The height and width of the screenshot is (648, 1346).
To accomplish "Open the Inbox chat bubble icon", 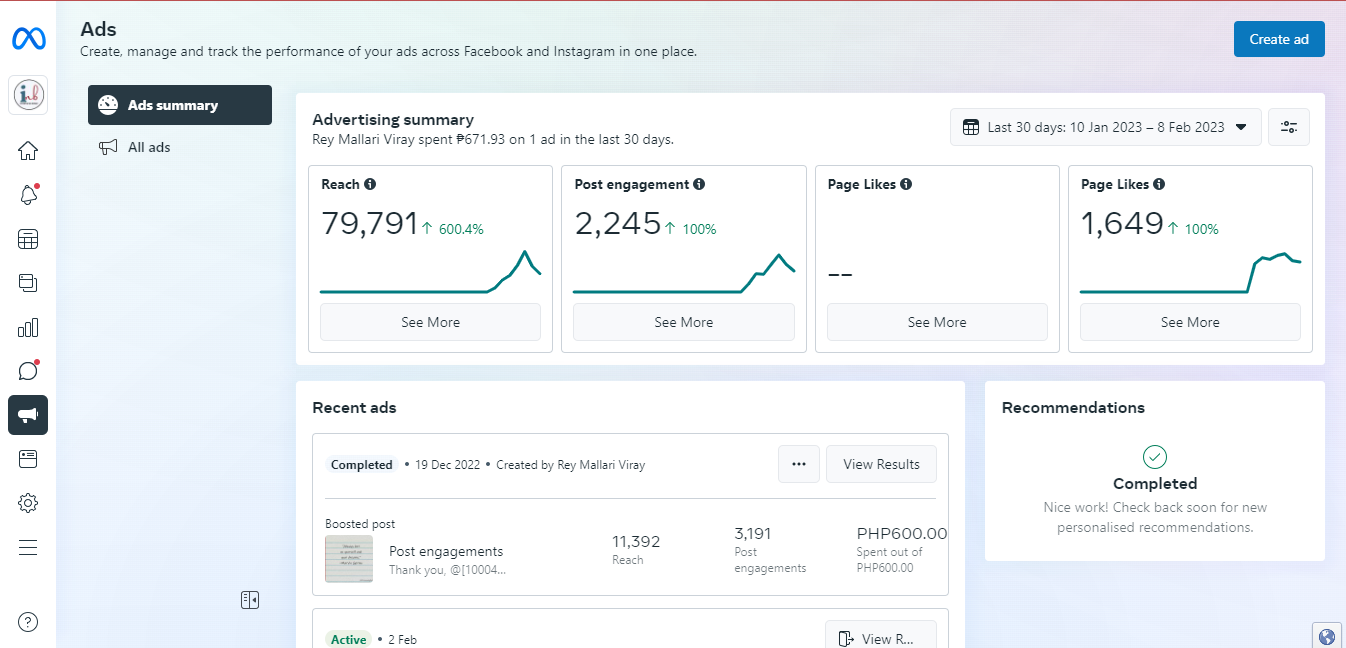I will (28, 371).
